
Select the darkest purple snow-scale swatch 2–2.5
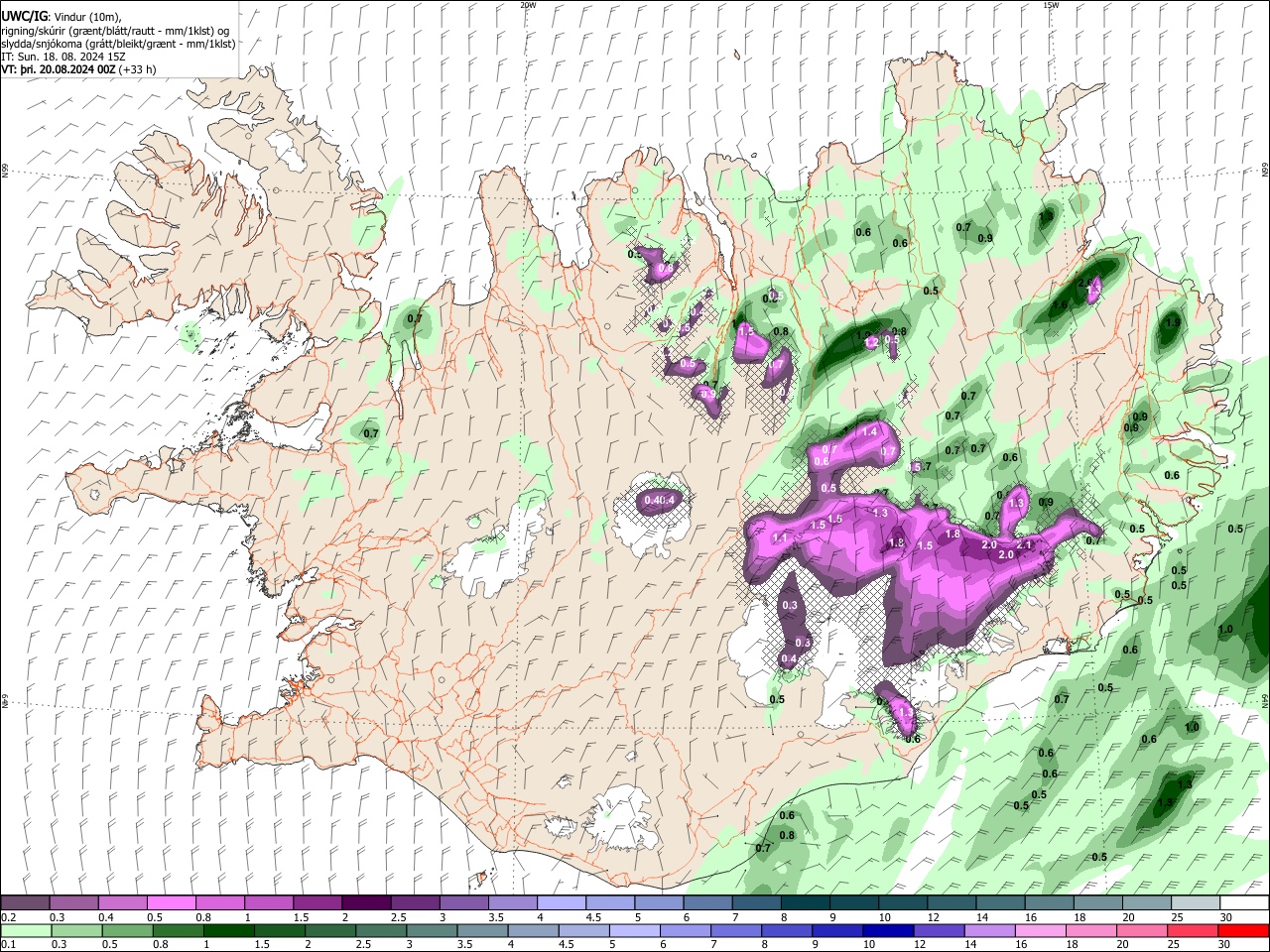(x=365, y=903)
